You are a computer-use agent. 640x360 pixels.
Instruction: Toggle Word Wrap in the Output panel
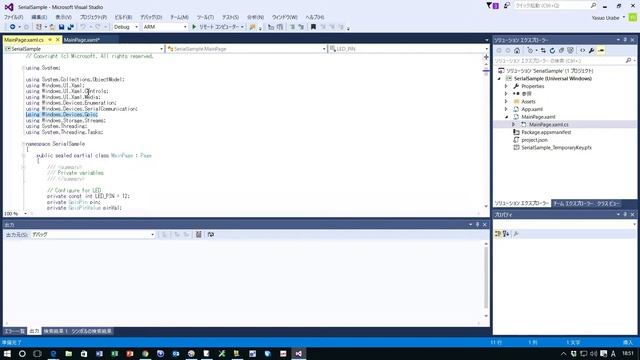click(211, 235)
